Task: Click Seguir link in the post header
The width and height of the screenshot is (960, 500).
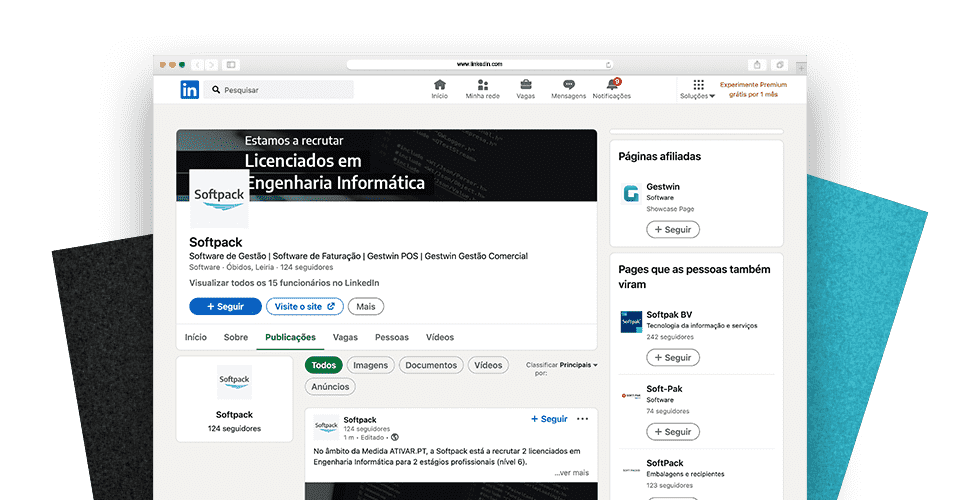Action: point(549,419)
